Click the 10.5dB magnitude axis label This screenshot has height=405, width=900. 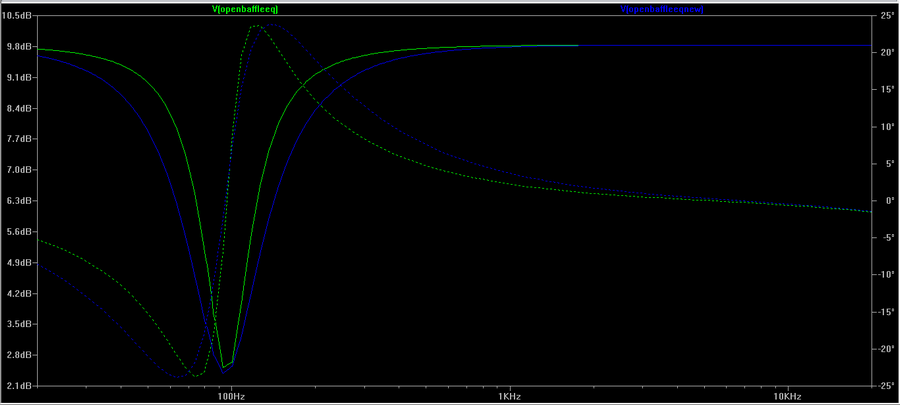coord(19,16)
